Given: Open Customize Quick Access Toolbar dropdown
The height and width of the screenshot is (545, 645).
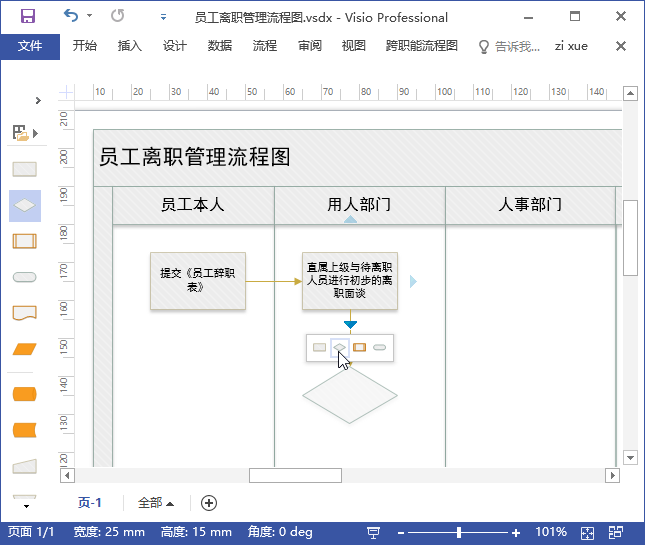Looking at the screenshot, I should (163, 17).
